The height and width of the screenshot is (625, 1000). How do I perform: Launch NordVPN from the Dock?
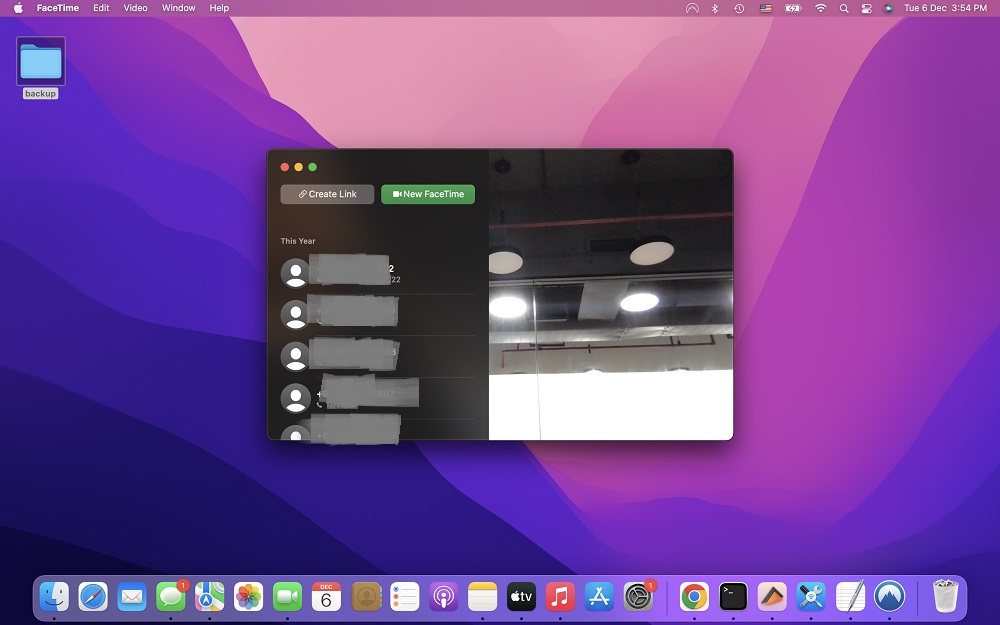(890, 597)
